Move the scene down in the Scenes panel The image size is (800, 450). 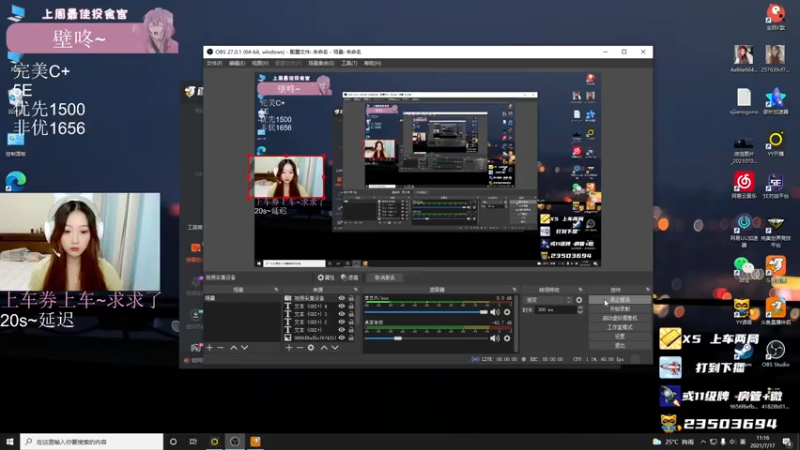coord(244,347)
